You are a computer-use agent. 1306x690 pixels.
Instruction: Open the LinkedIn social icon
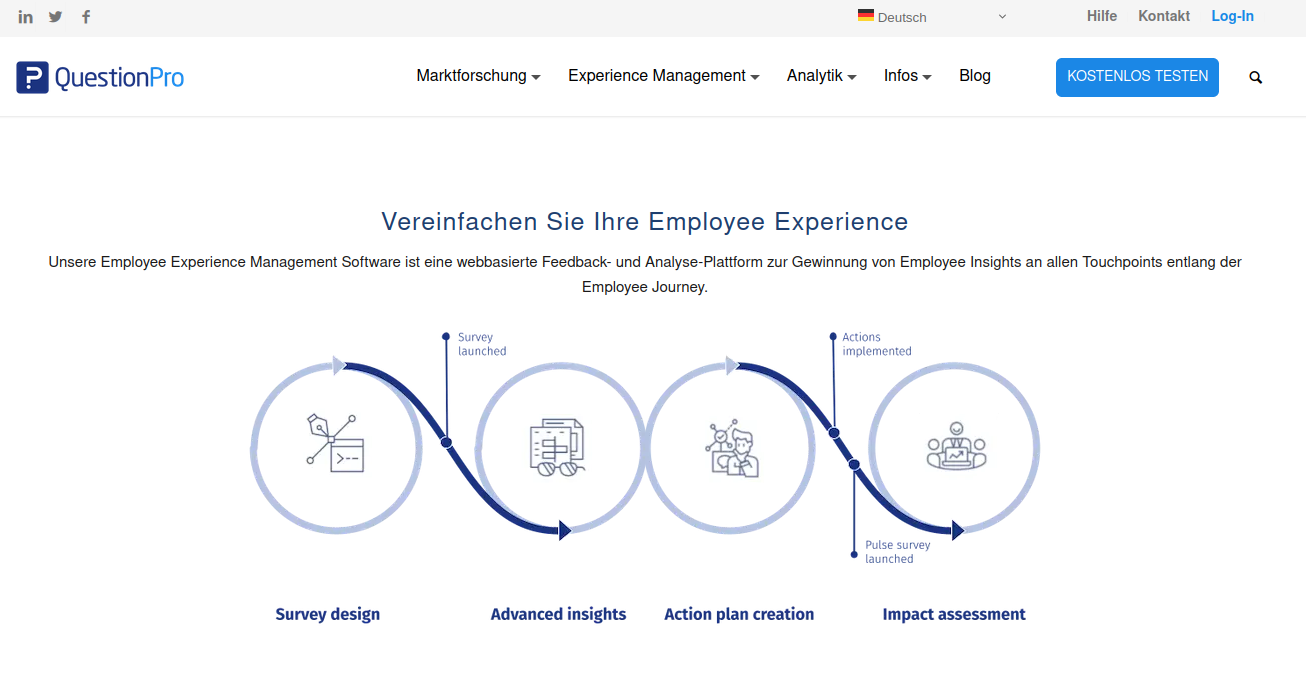click(x=26, y=17)
